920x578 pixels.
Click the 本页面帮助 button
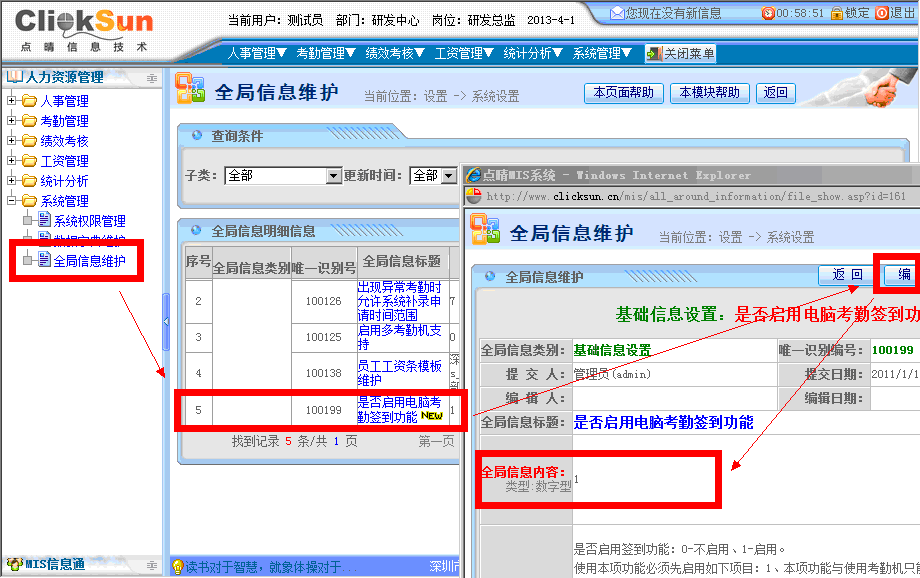coord(624,93)
